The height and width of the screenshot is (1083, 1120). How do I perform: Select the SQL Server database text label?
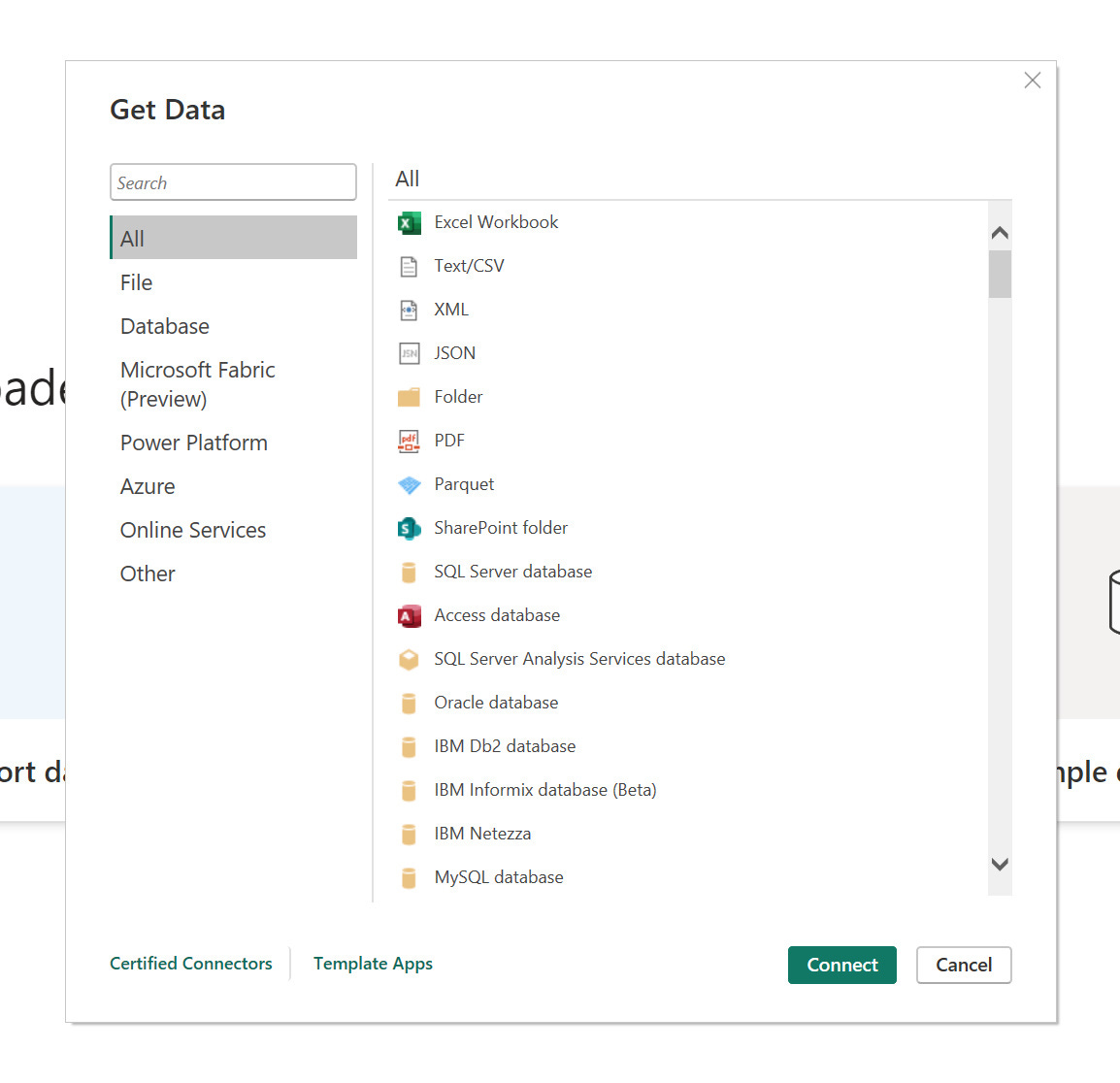coord(512,572)
